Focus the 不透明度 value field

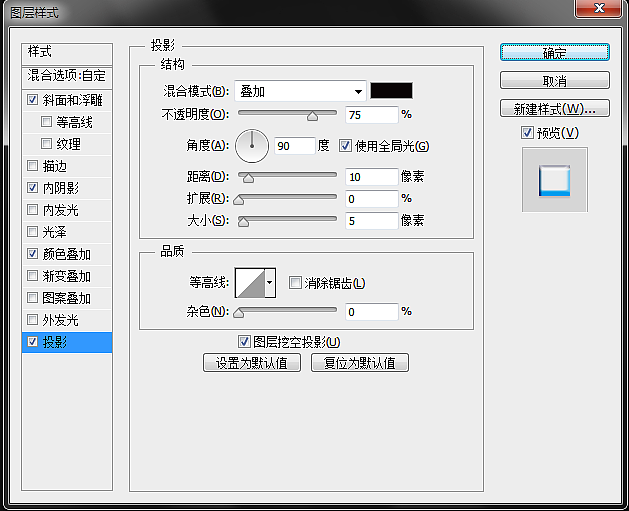371,115
